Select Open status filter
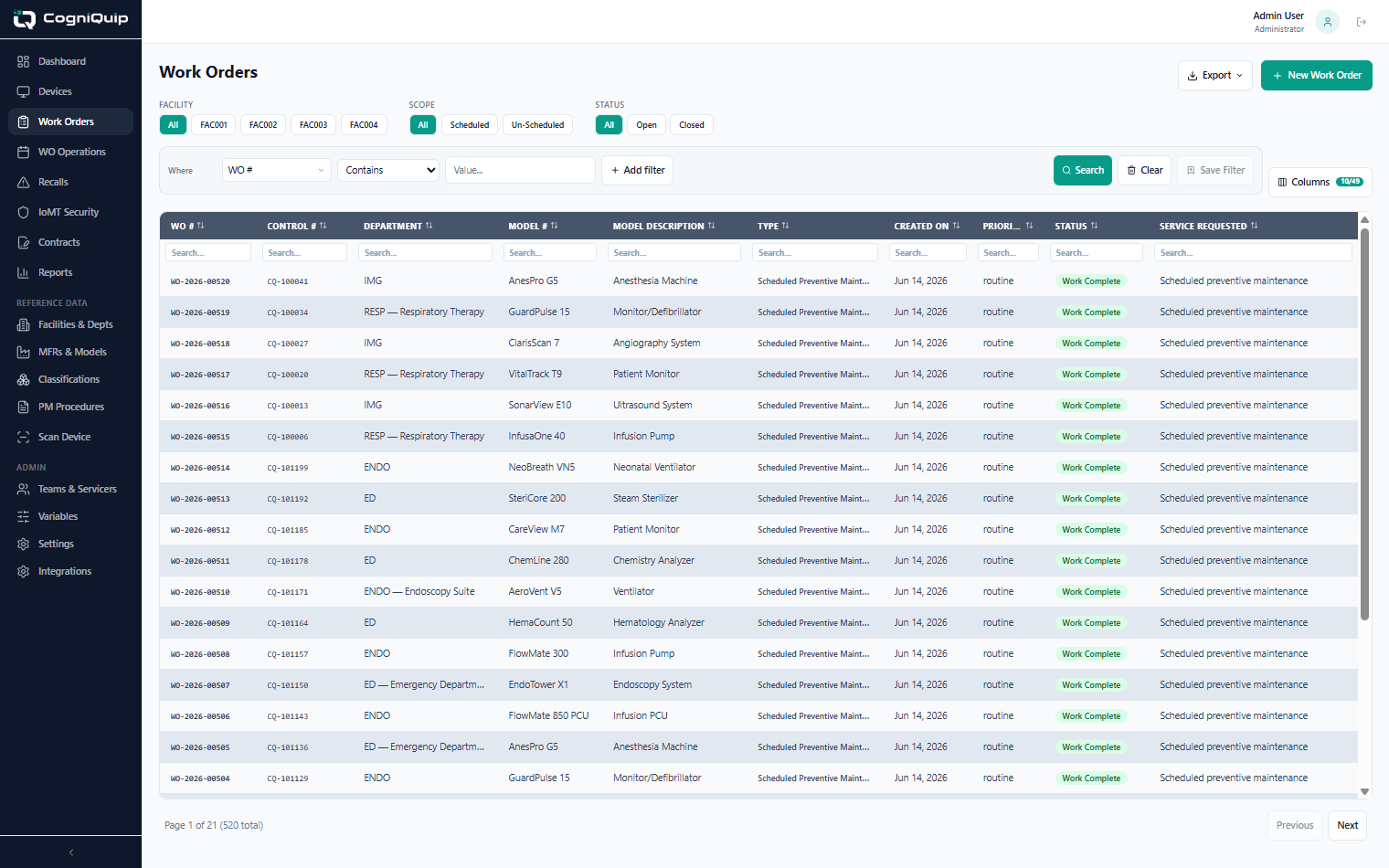 point(647,125)
